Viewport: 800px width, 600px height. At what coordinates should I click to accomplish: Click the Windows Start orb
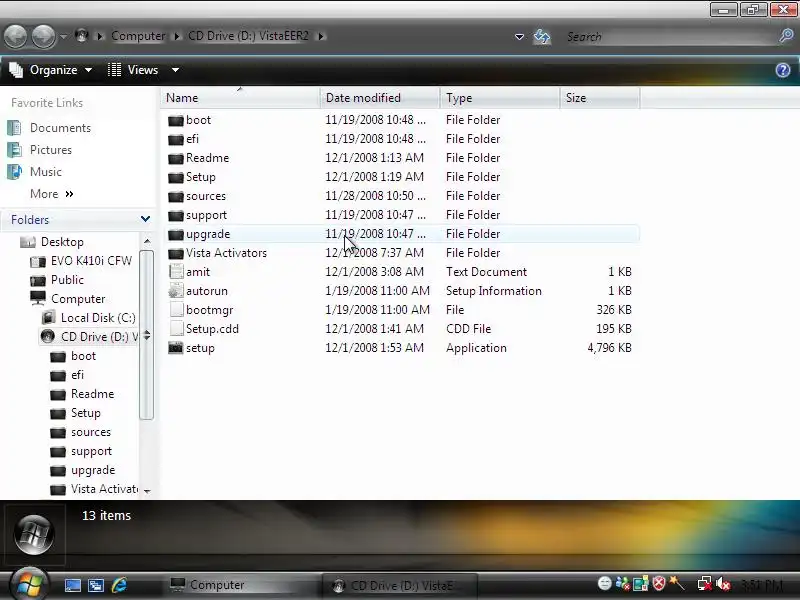click(x=29, y=584)
